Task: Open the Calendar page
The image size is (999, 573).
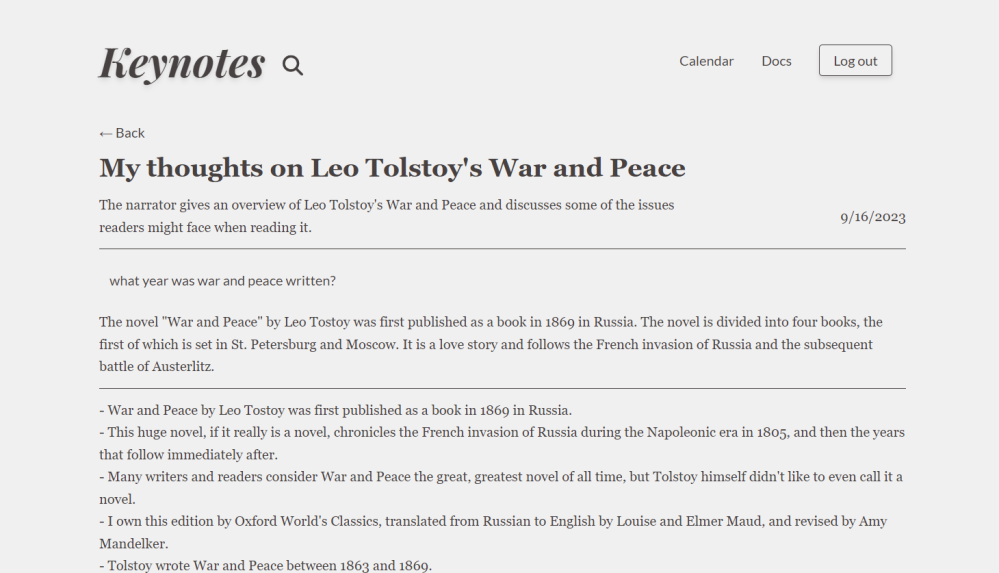Action: pos(706,61)
